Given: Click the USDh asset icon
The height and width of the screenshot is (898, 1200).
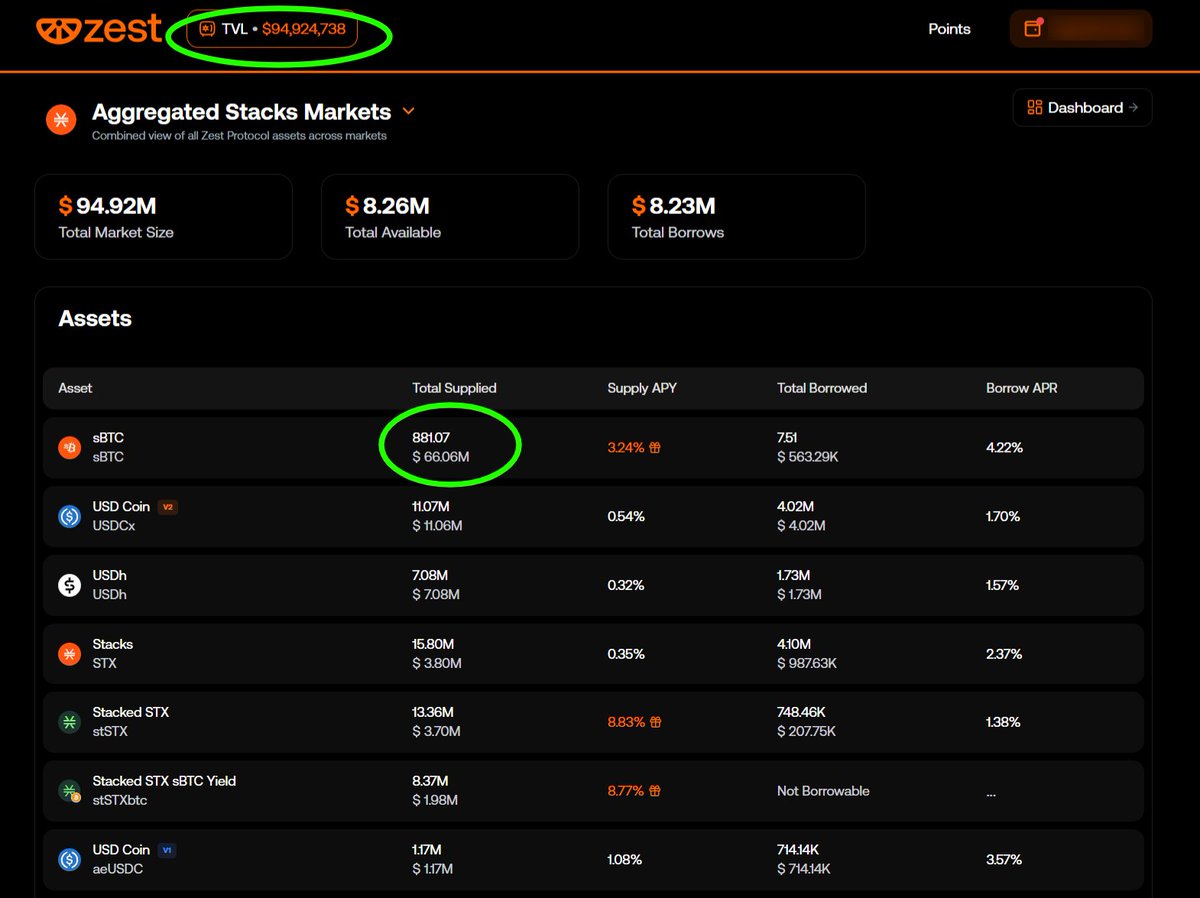Looking at the screenshot, I should click(69, 585).
